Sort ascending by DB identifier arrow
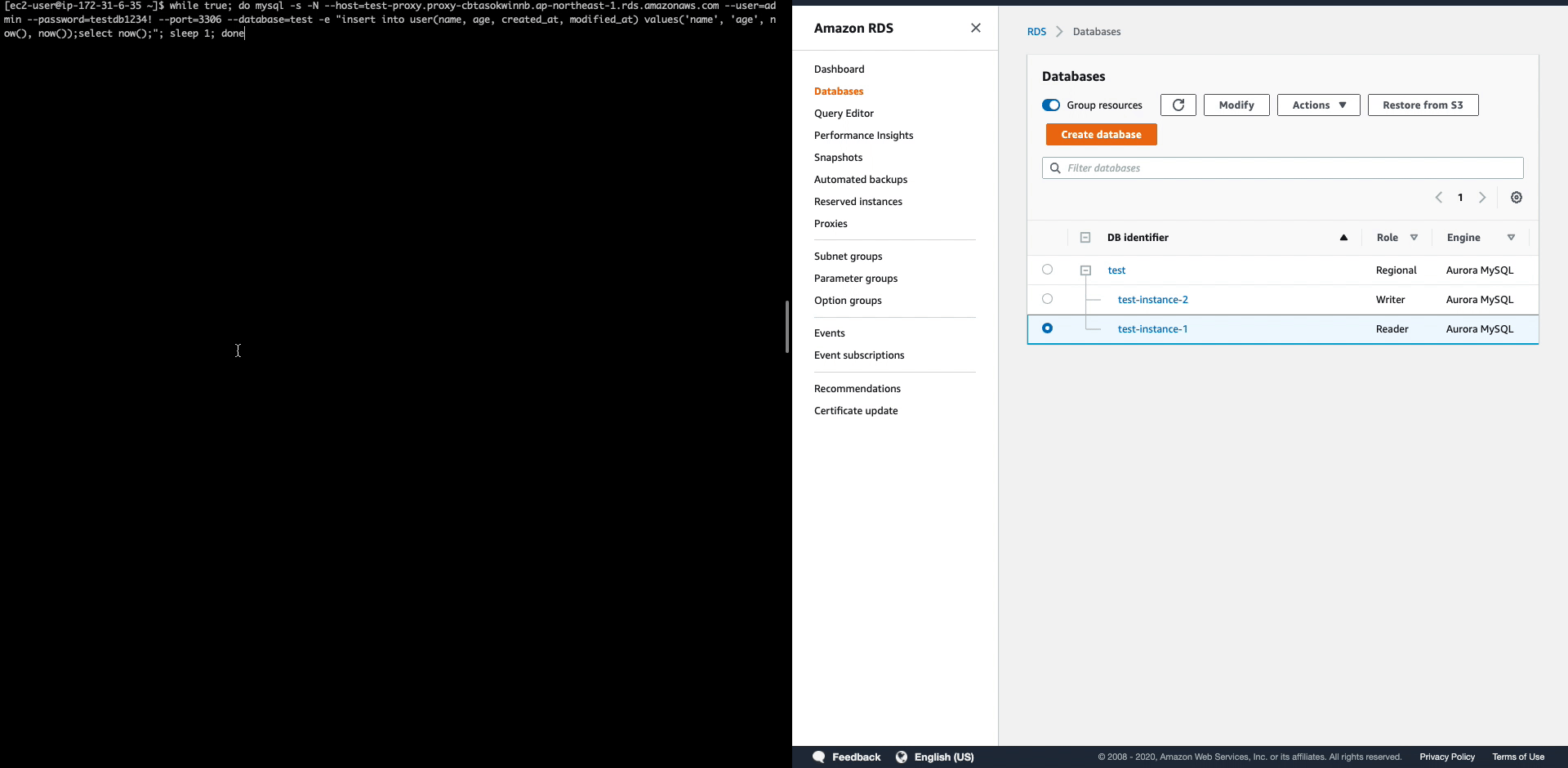 pos(1343,237)
